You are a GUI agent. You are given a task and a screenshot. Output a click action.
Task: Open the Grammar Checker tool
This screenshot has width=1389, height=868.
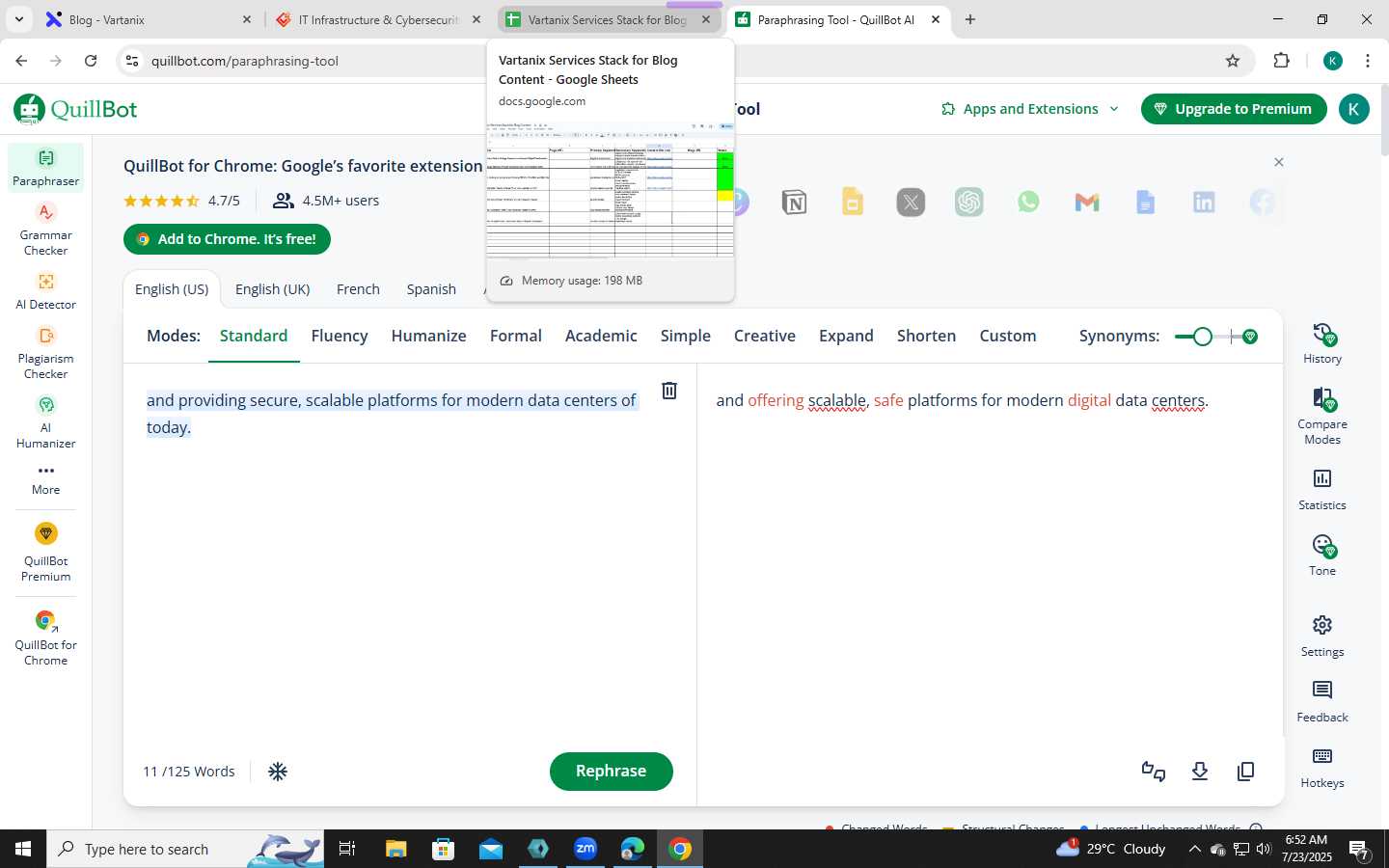tap(45, 230)
